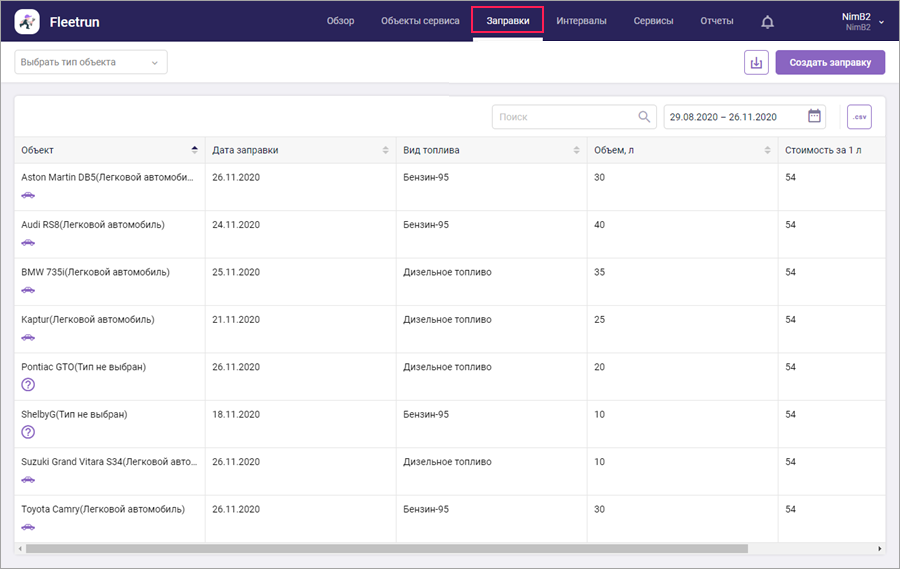Open the notifications bell
Viewport: 900px width, 569px height.
[767, 21]
